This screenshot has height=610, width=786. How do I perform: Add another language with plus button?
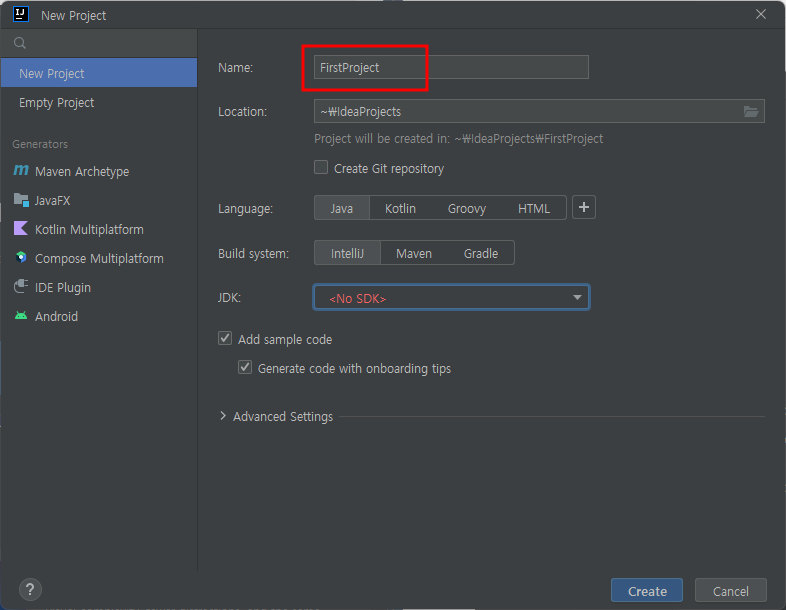pyautogui.click(x=583, y=208)
